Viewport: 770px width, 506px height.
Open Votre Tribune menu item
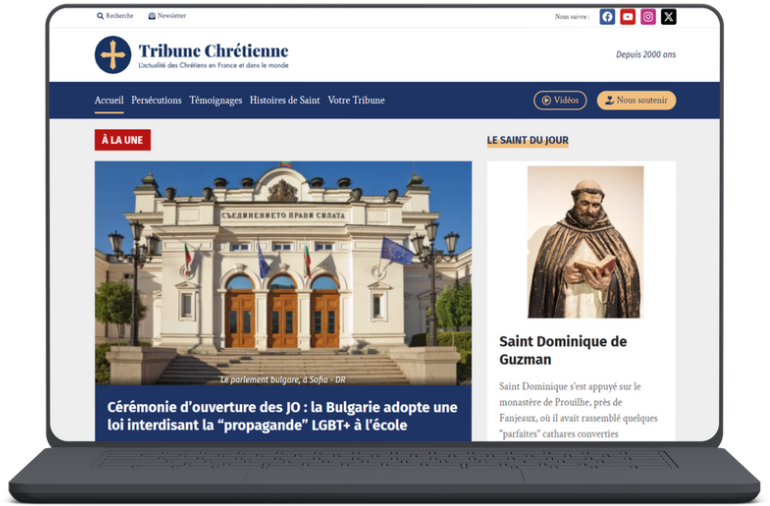(356, 100)
